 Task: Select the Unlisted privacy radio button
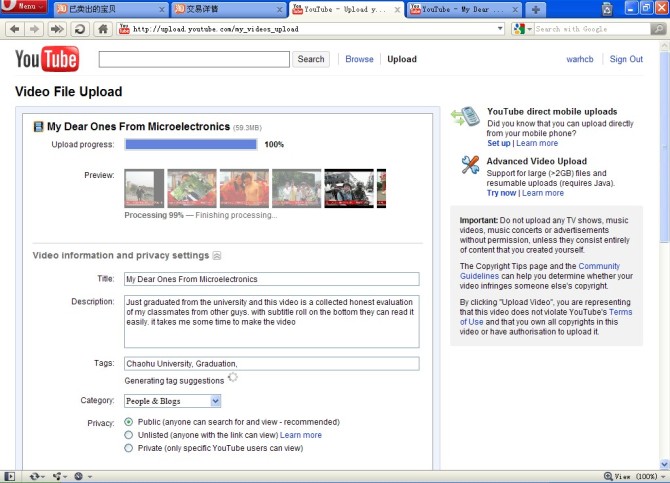[129, 435]
